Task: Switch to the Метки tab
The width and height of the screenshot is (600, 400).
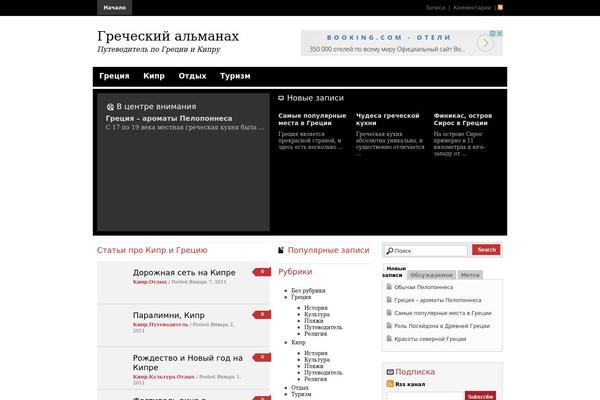Action: click(470, 275)
